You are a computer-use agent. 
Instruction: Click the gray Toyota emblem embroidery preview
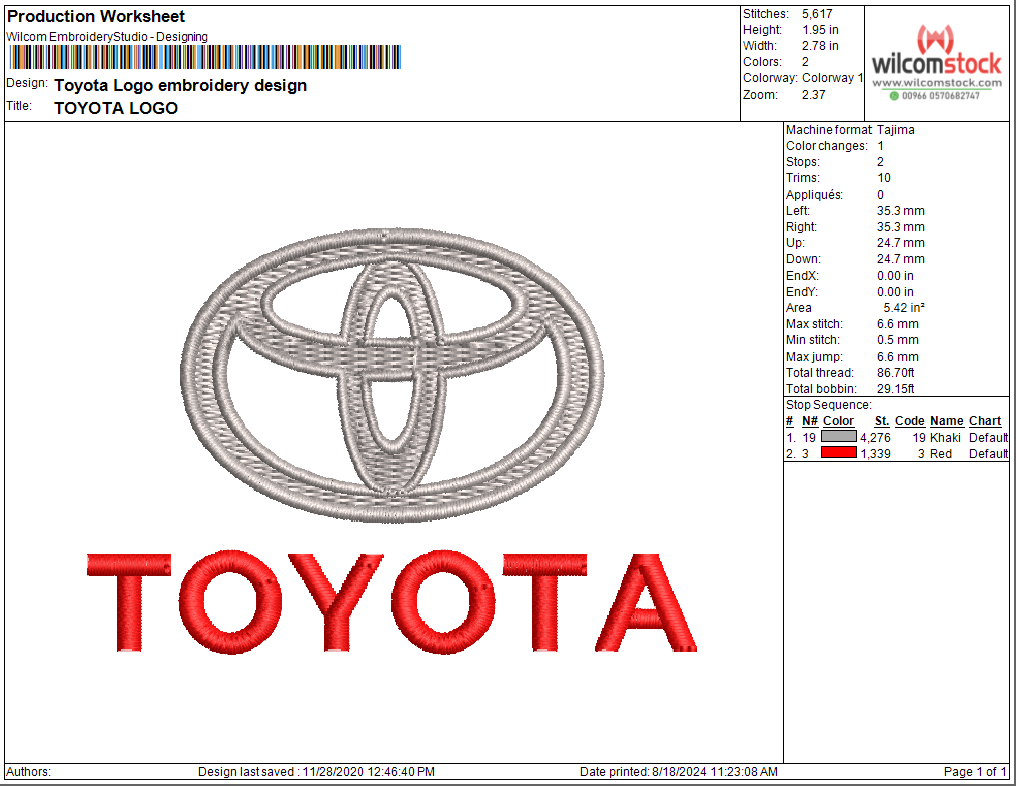click(392, 375)
